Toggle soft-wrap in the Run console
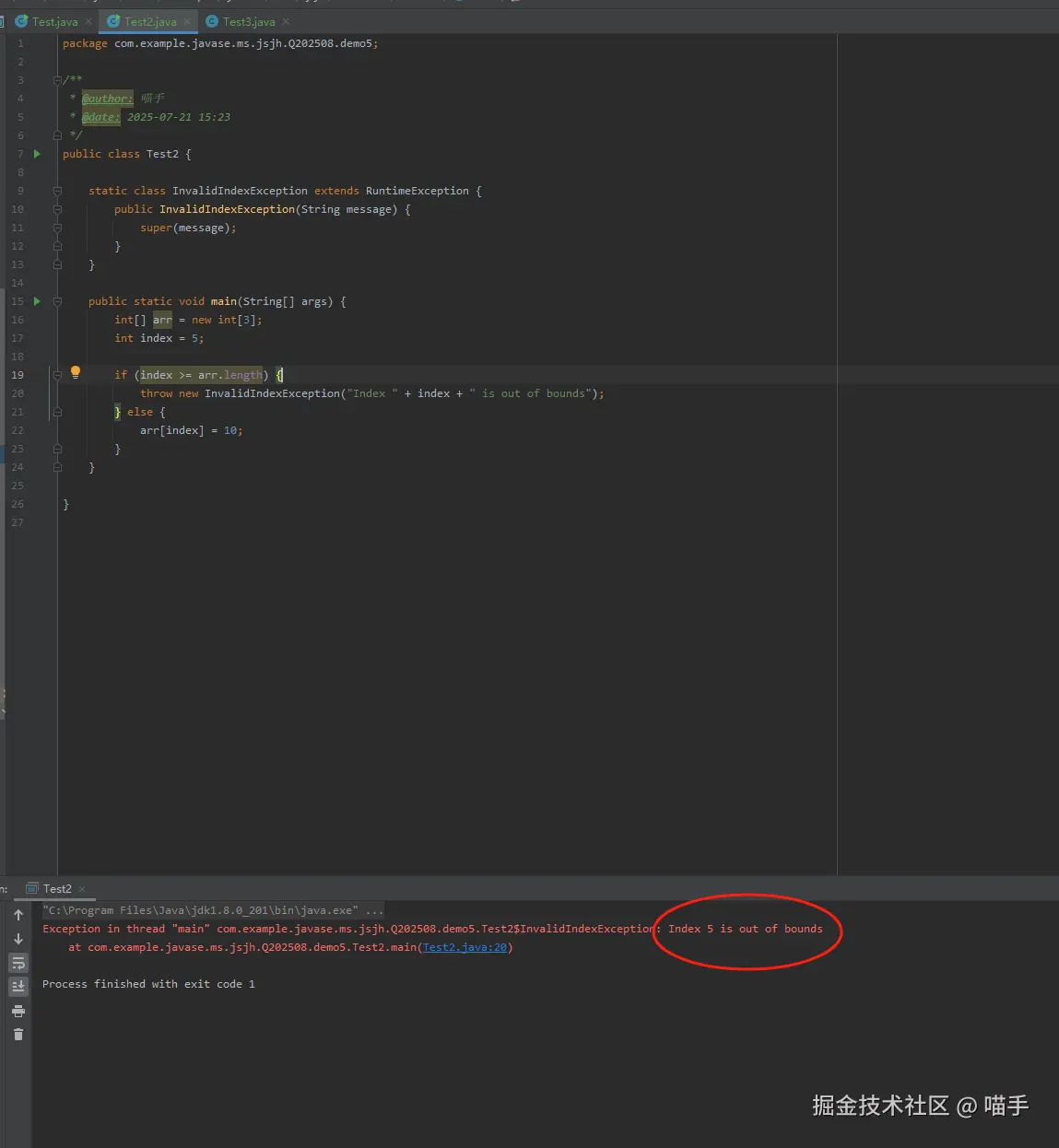Screen dimensions: 1059x1148 tap(18, 963)
